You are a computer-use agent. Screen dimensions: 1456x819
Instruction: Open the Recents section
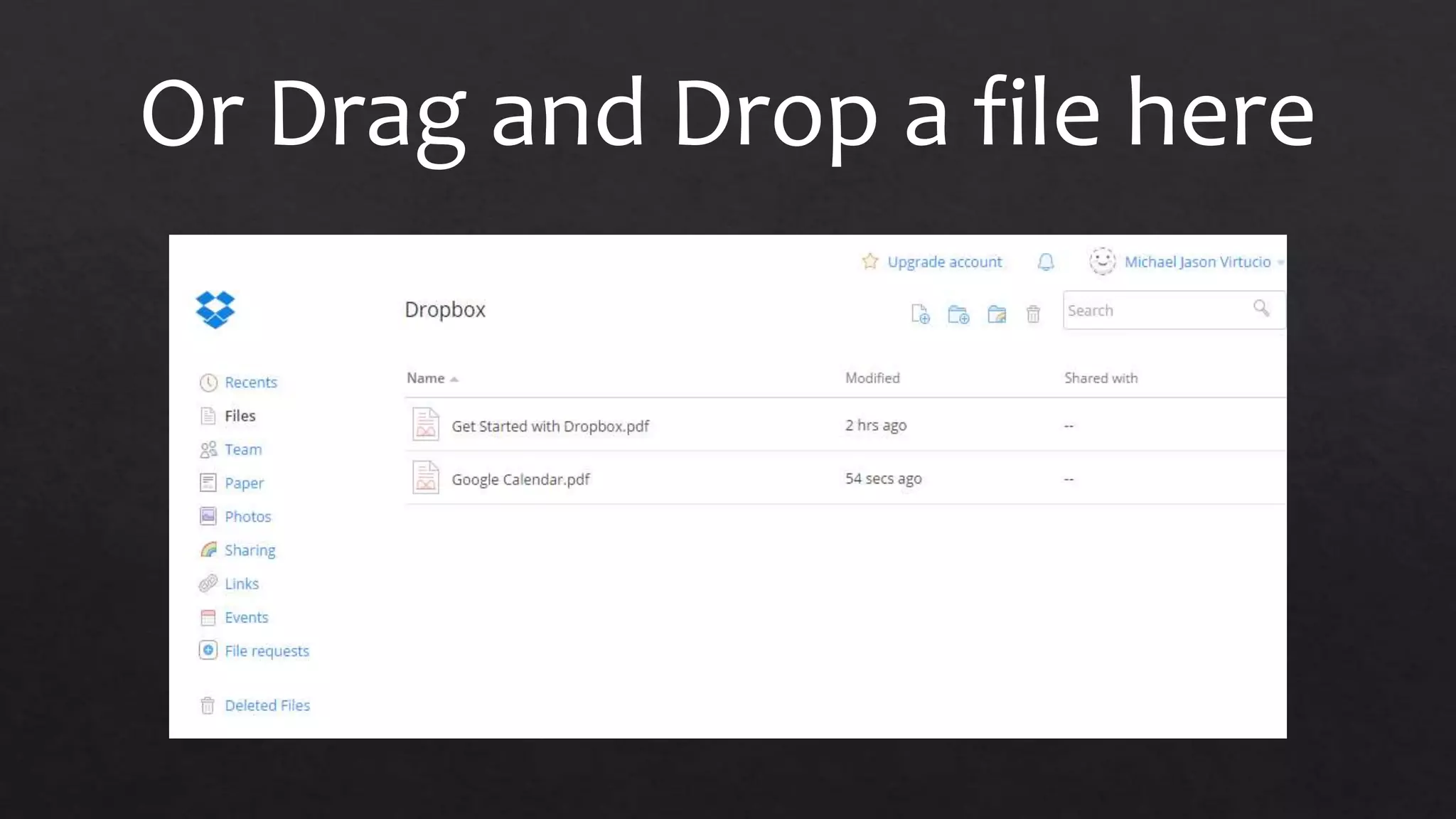(251, 382)
